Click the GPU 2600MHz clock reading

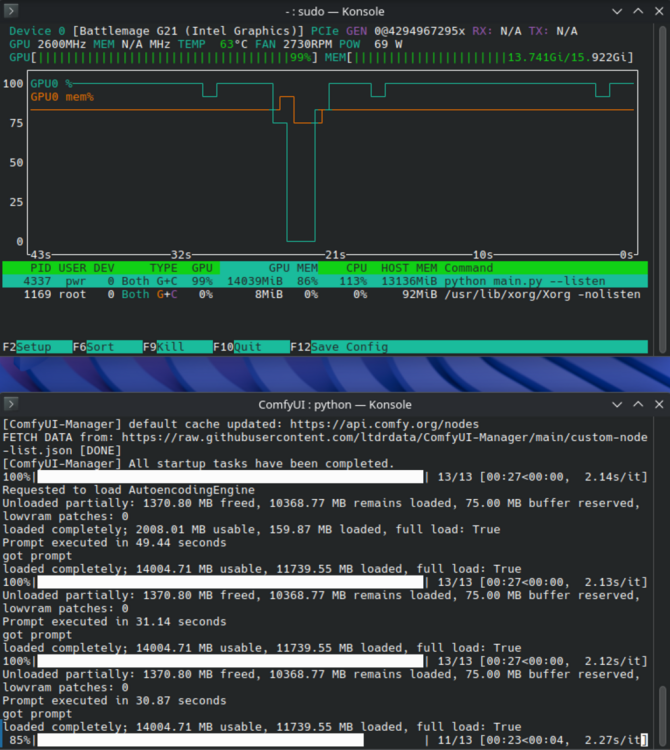click(47, 44)
